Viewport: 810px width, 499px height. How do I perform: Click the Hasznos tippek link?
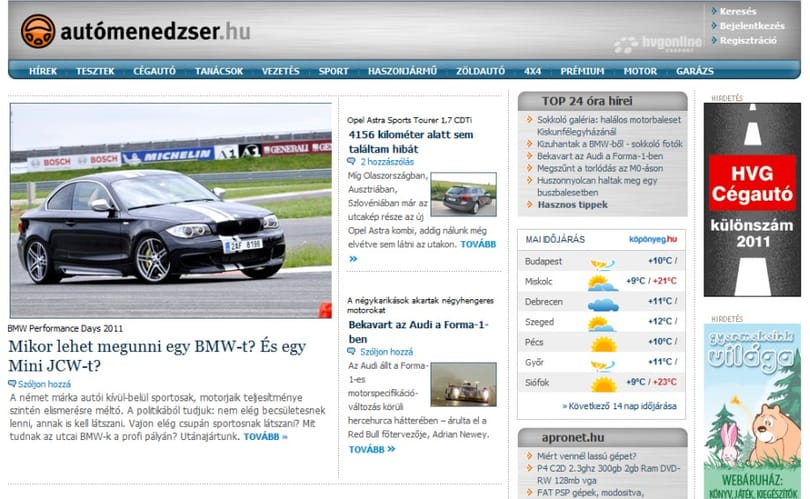point(572,205)
